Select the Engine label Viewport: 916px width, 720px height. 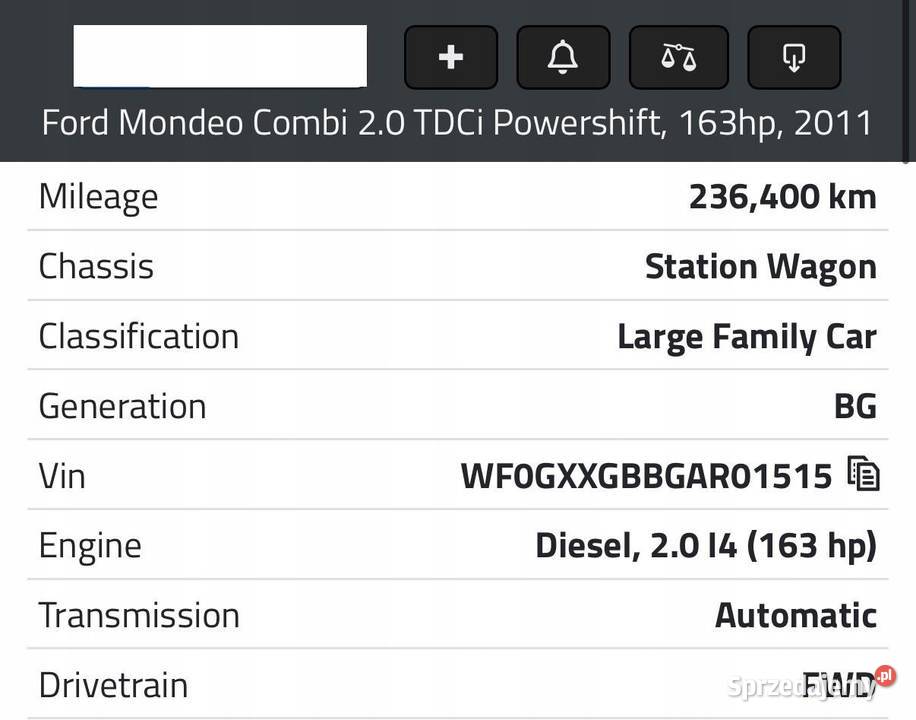pos(90,546)
